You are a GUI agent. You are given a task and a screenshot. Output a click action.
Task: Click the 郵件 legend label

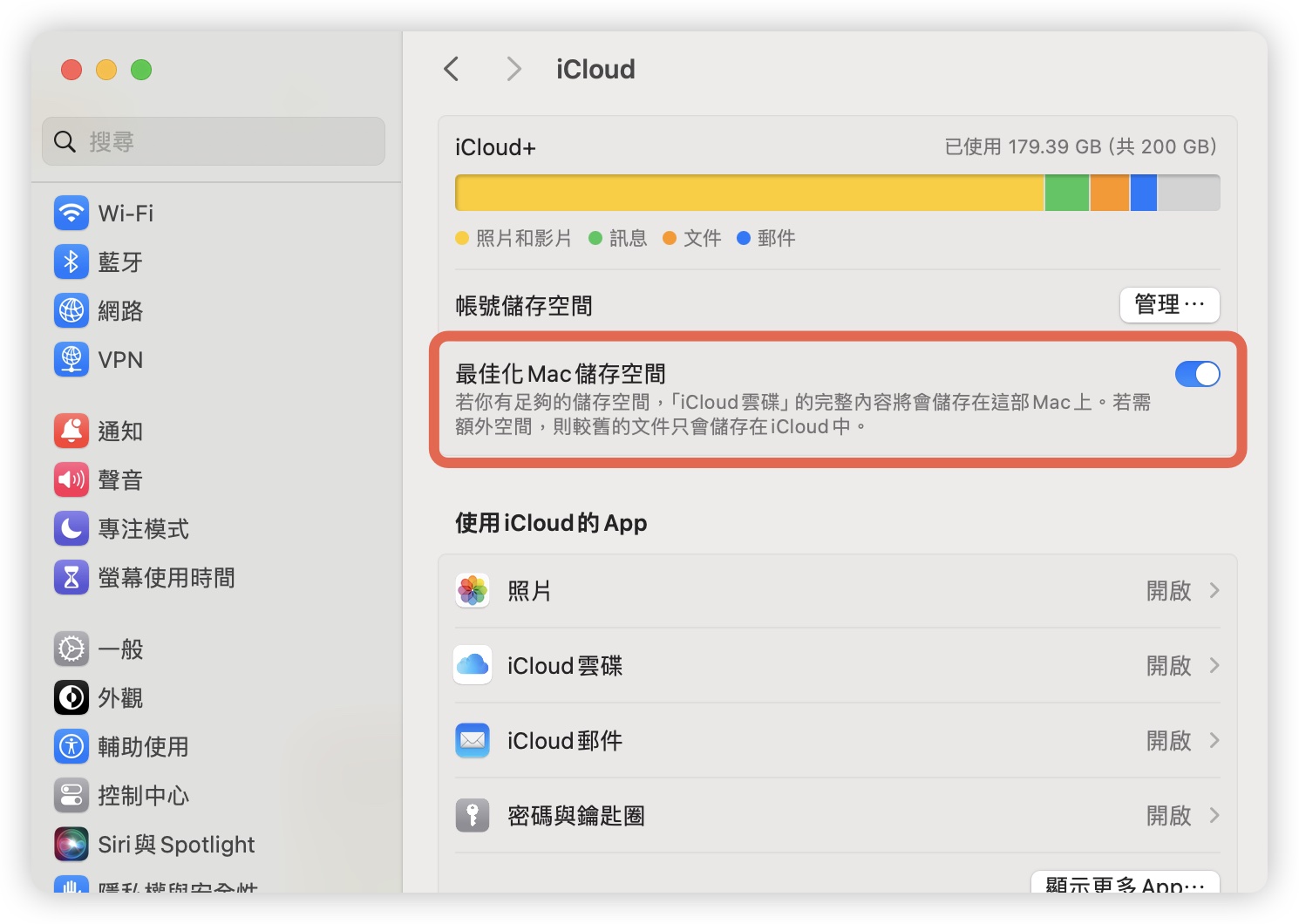(777, 238)
